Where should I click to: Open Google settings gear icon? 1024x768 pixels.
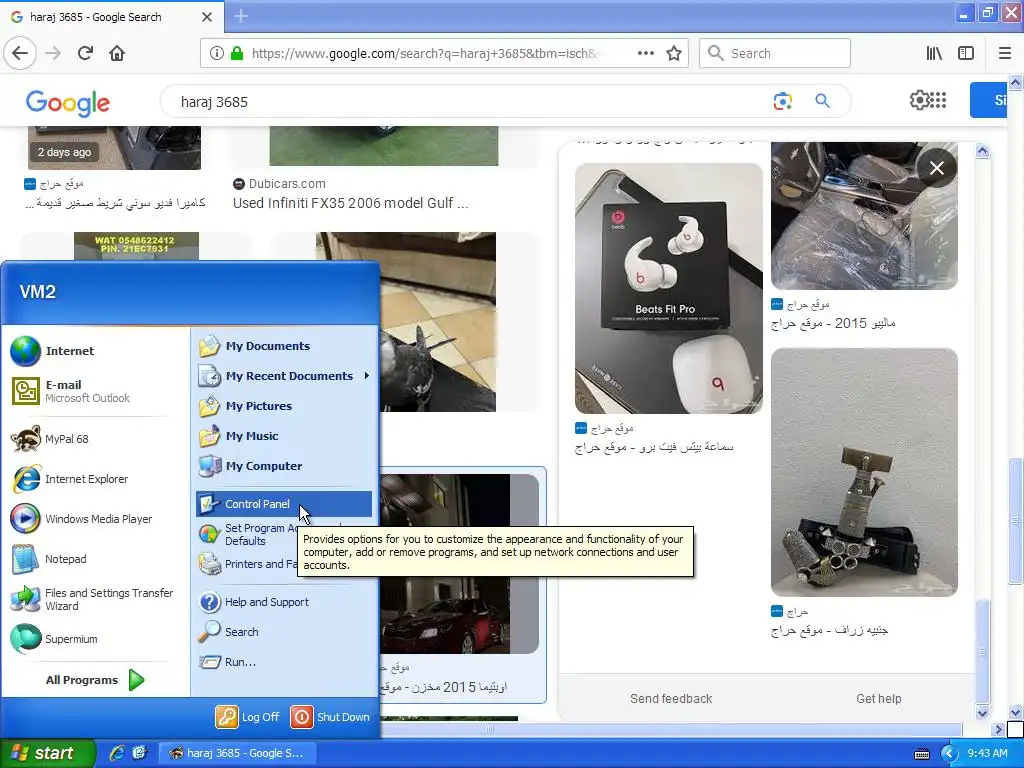pyautogui.click(x=919, y=100)
